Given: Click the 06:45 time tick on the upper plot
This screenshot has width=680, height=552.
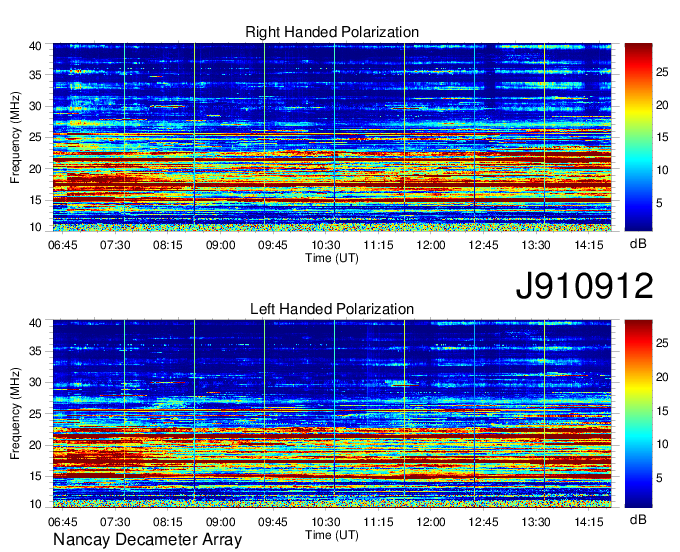Looking at the screenshot, I should (x=62, y=245).
